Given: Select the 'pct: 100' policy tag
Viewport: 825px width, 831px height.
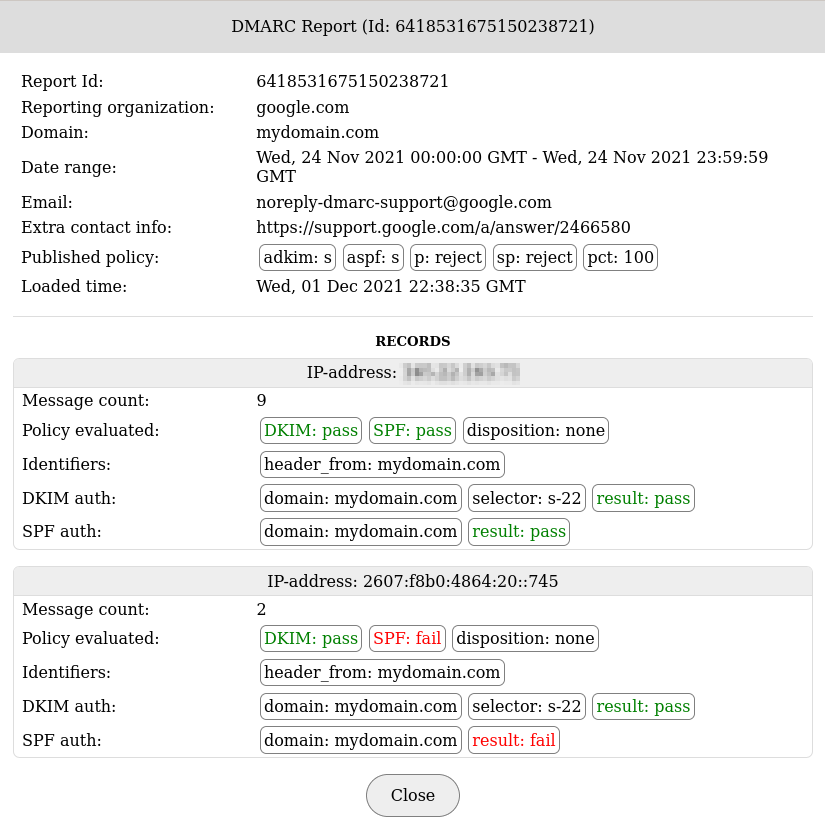Looking at the screenshot, I should (620, 258).
